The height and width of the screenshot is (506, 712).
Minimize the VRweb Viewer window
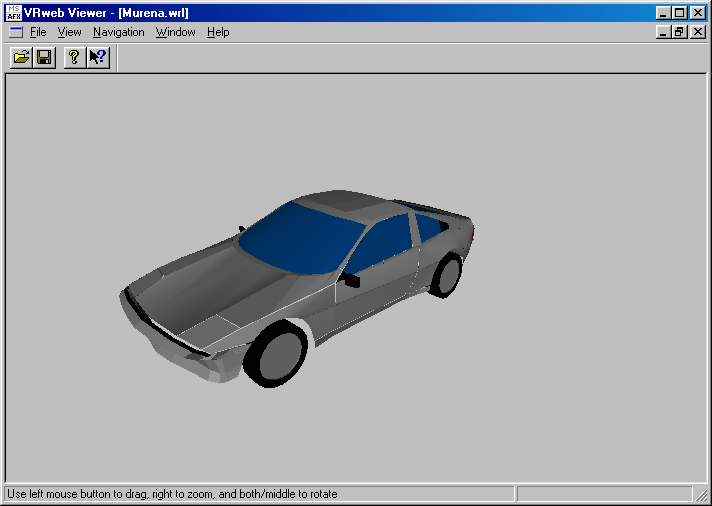(x=663, y=13)
